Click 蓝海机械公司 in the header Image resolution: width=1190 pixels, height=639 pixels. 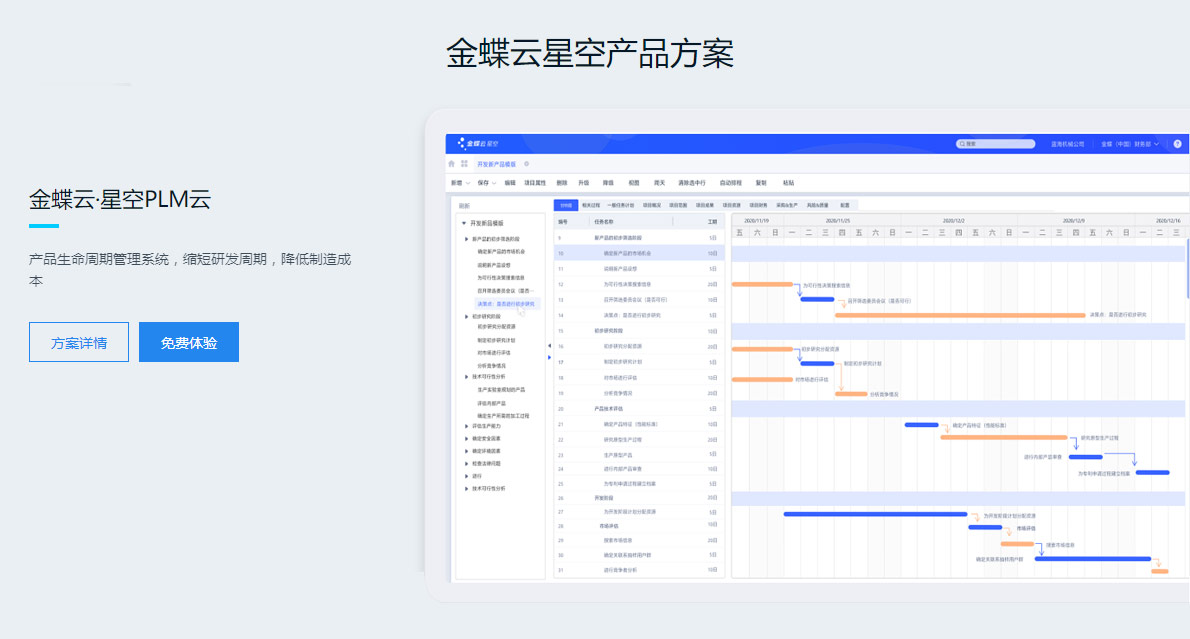click(x=1067, y=143)
